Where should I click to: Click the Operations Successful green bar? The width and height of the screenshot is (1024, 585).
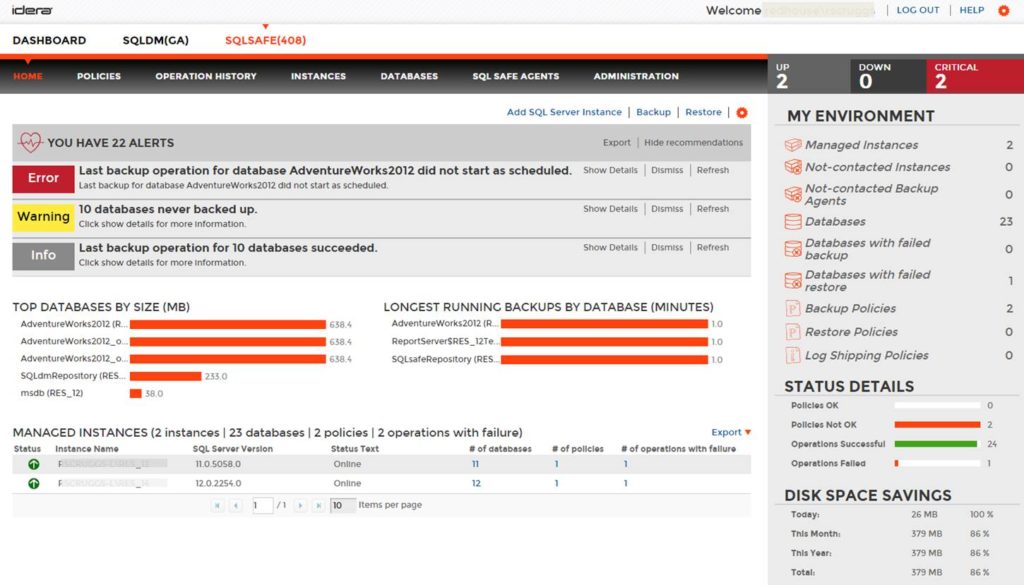tap(936, 444)
